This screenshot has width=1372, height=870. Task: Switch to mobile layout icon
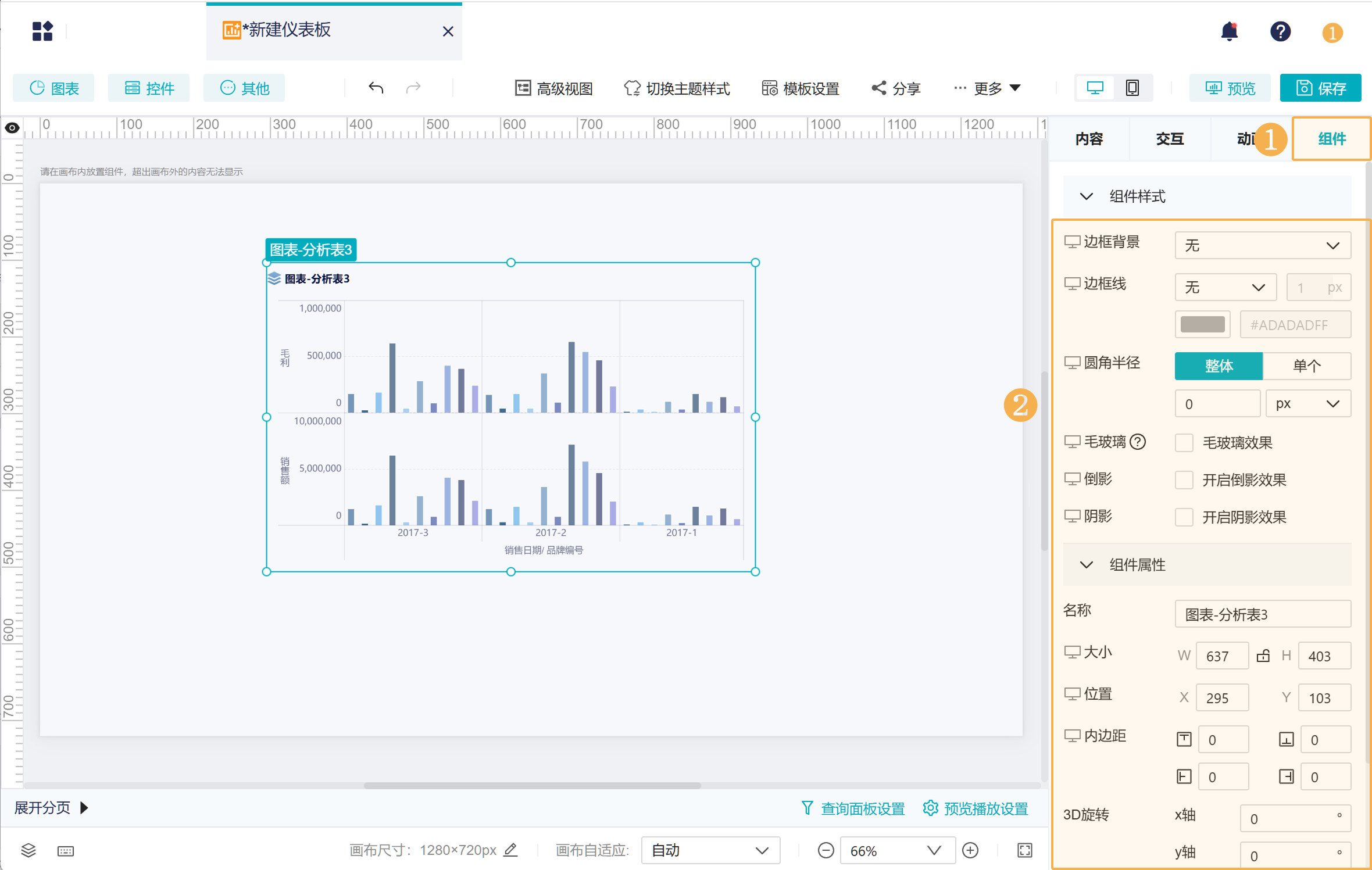[x=1132, y=88]
